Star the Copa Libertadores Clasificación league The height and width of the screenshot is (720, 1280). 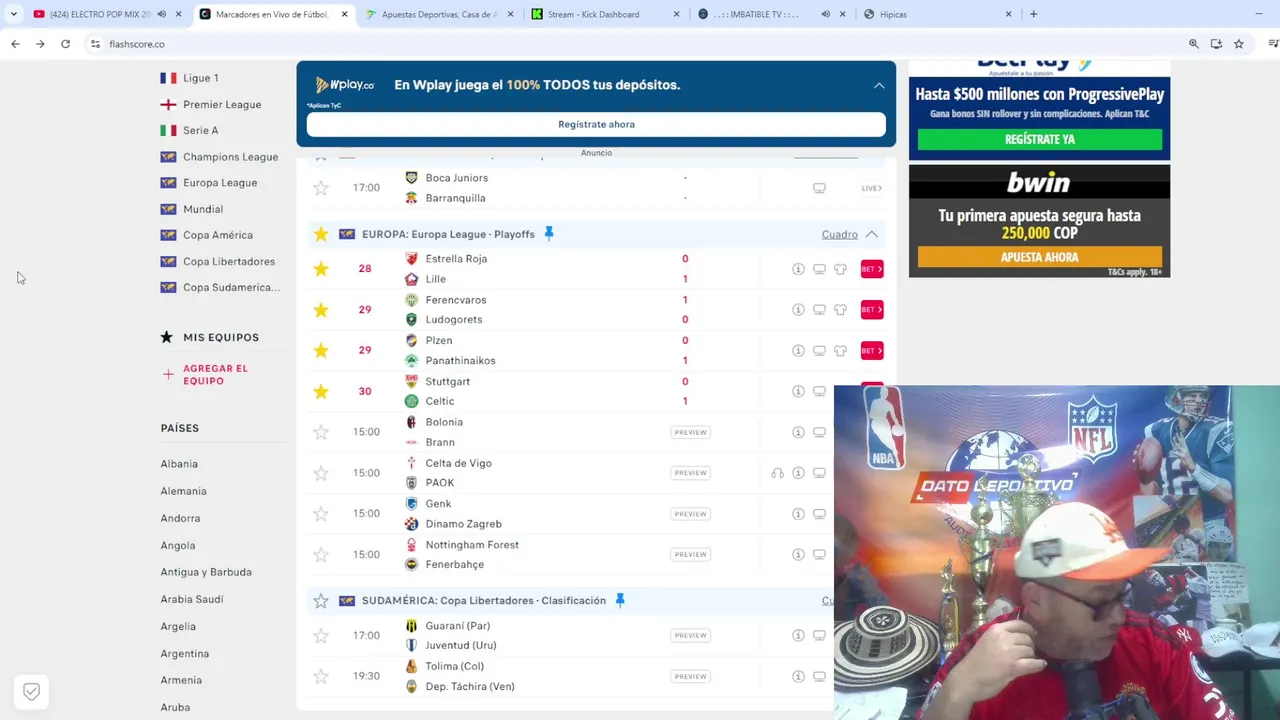pyautogui.click(x=320, y=601)
